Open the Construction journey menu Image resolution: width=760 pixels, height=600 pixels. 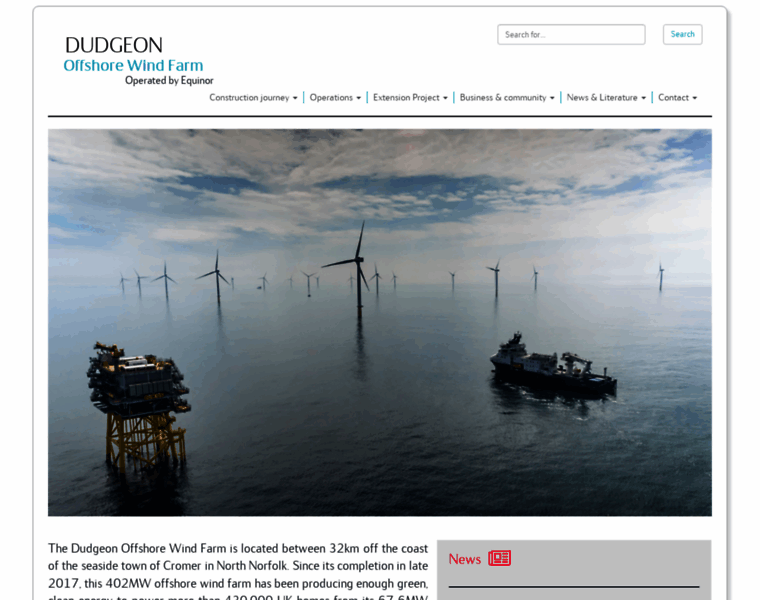(253, 97)
